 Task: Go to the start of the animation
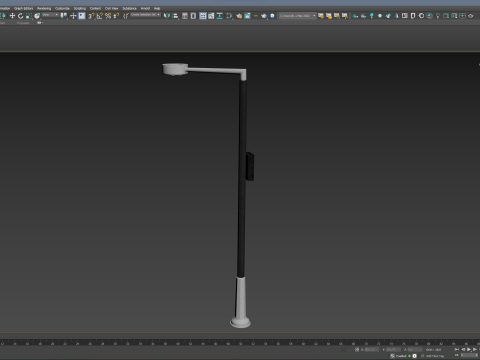tap(457, 349)
